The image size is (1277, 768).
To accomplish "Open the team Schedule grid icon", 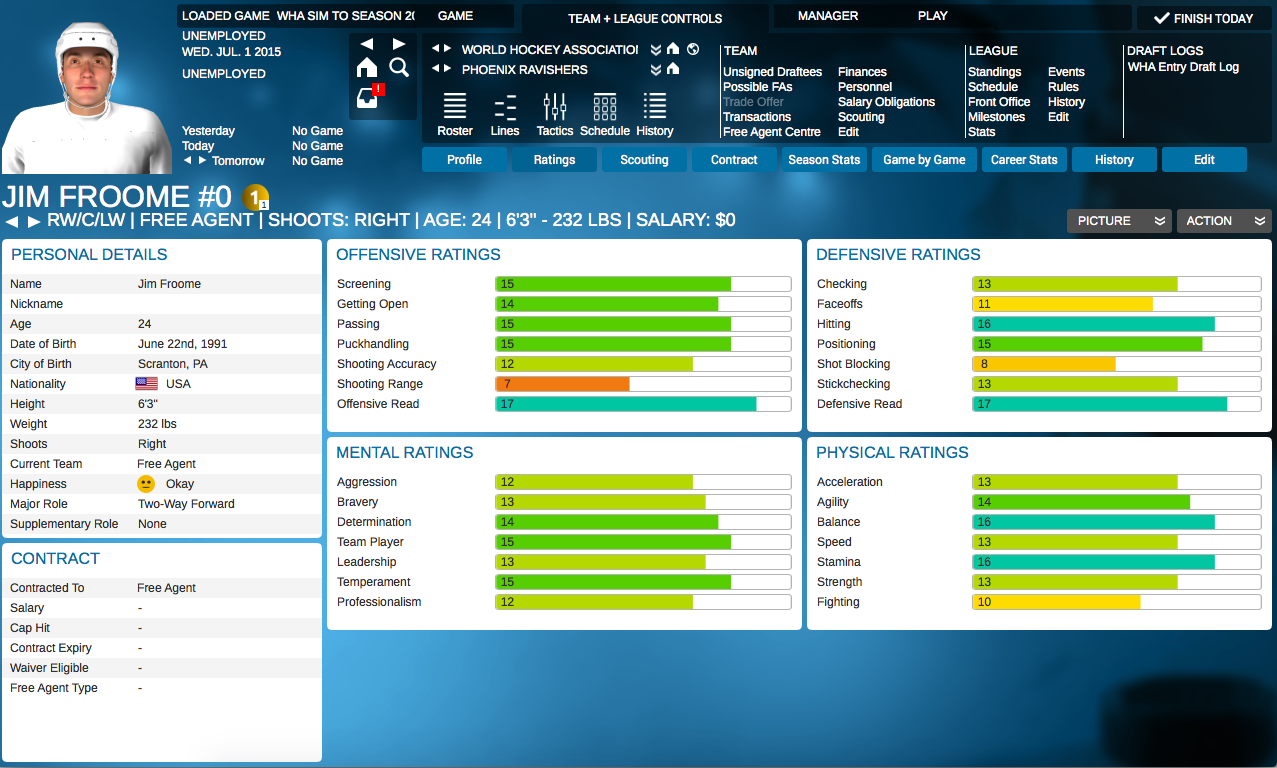I will tap(604, 114).
